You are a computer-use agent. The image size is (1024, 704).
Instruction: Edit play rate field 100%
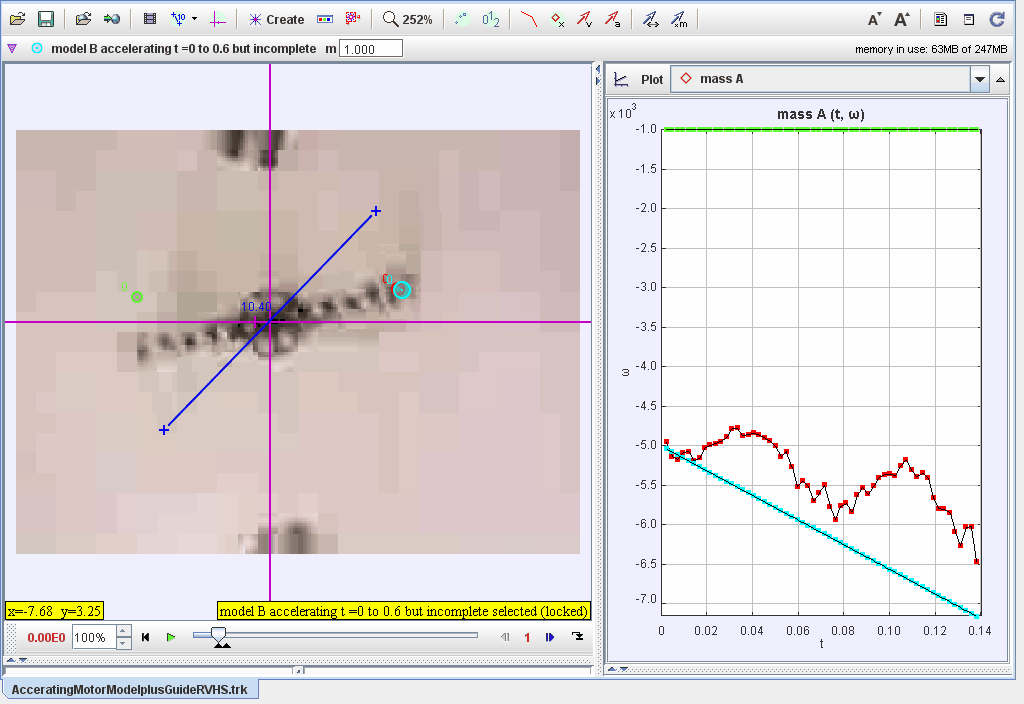tap(95, 637)
